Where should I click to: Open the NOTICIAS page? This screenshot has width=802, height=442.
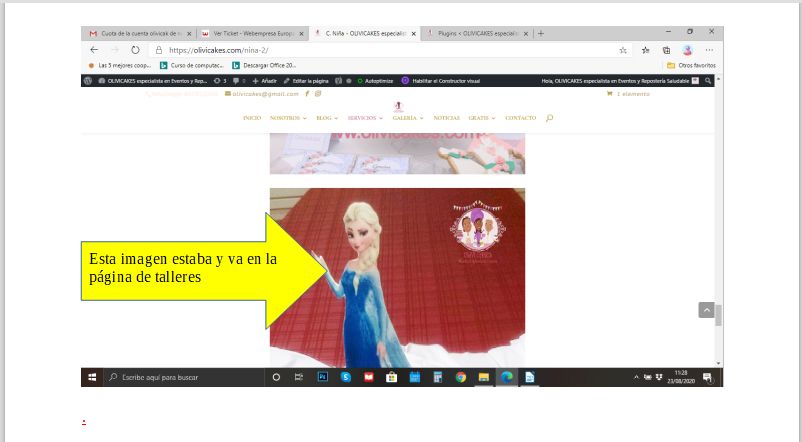point(447,118)
